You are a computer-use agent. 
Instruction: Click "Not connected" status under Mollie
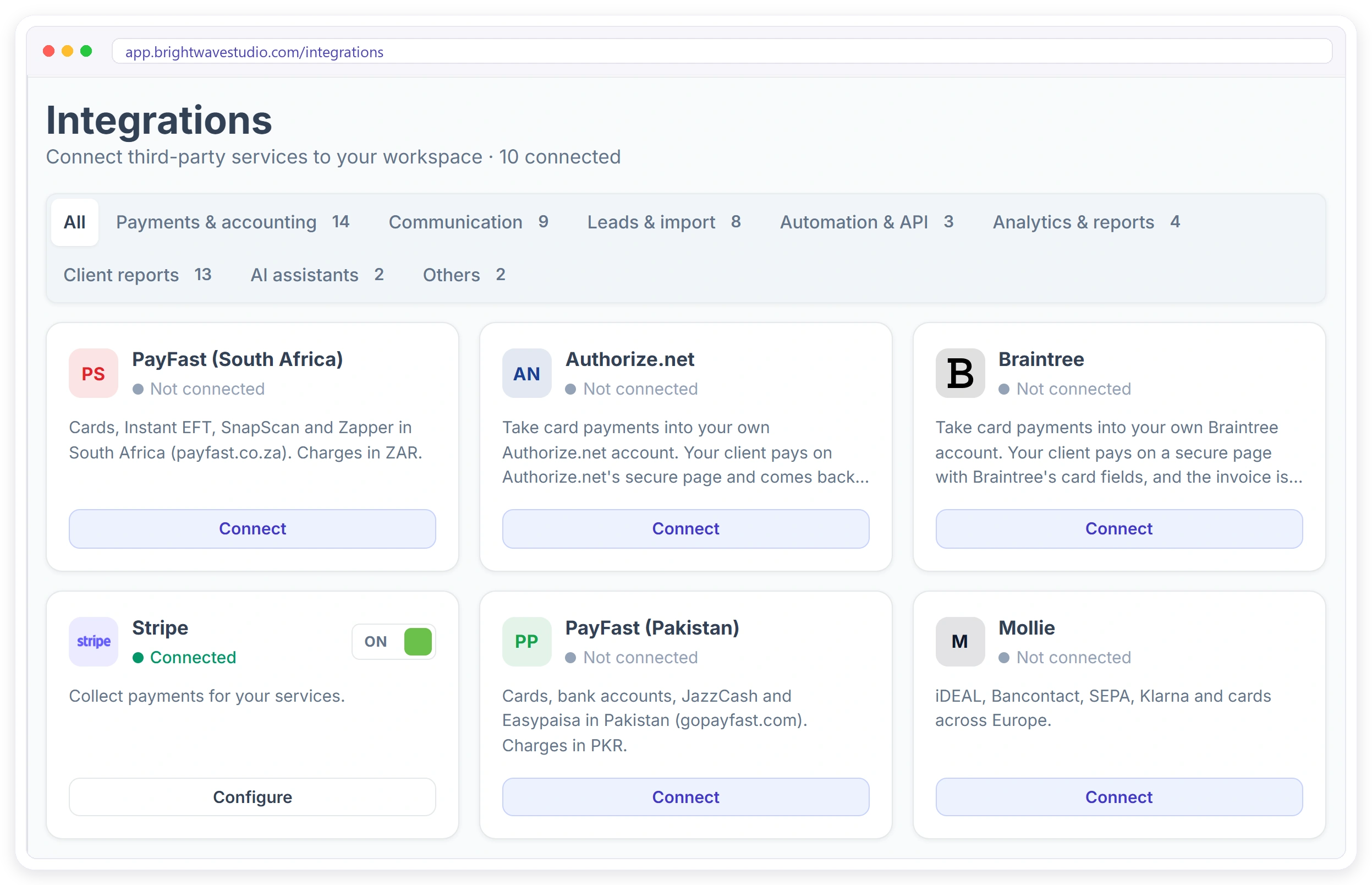point(1064,658)
